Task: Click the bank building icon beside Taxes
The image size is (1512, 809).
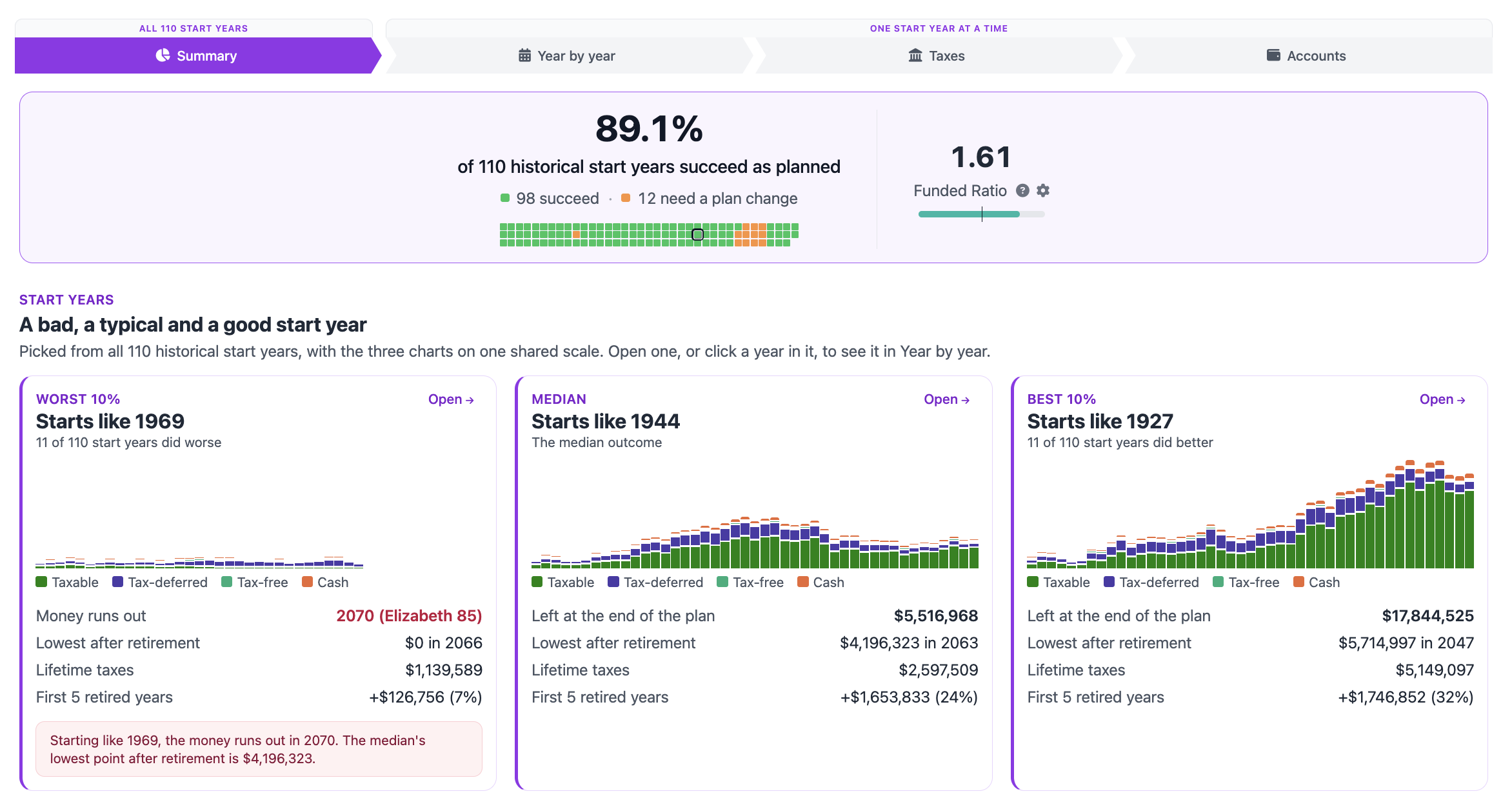Action: pos(915,55)
